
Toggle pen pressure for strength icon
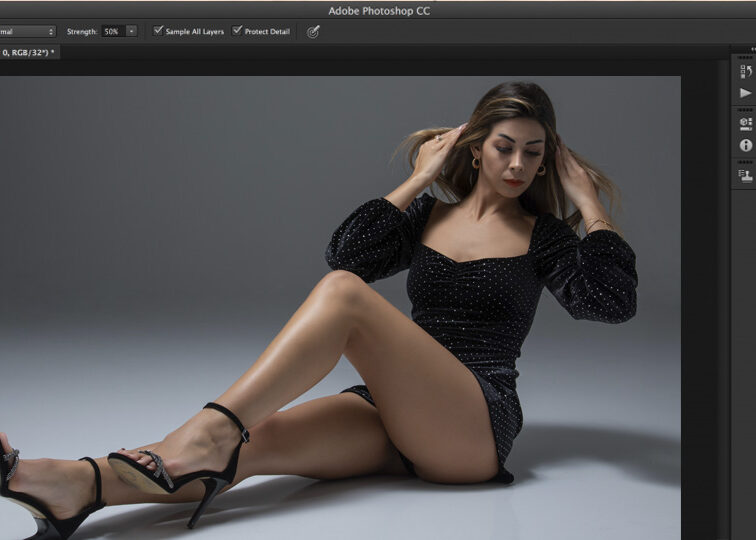313,31
